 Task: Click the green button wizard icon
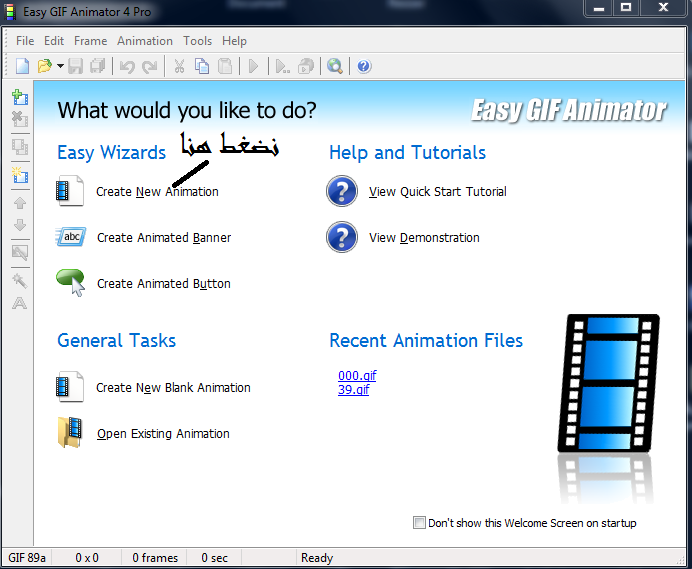[70, 283]
